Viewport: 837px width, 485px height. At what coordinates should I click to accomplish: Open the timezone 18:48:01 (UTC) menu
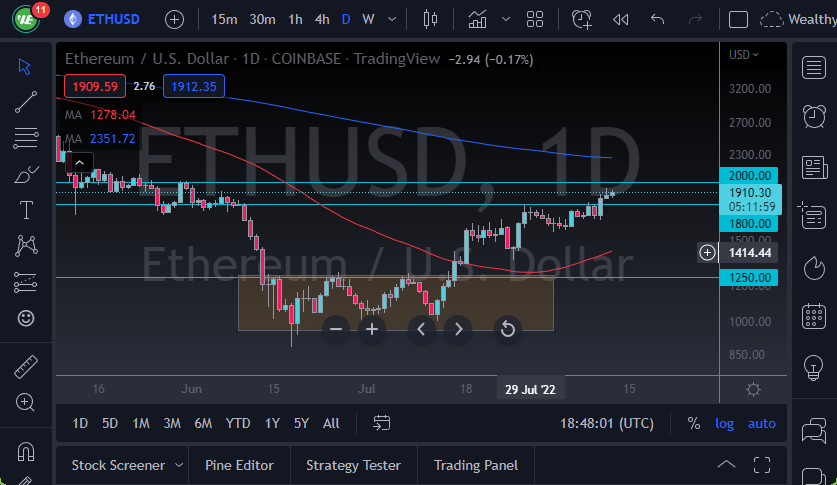(607, 424)
